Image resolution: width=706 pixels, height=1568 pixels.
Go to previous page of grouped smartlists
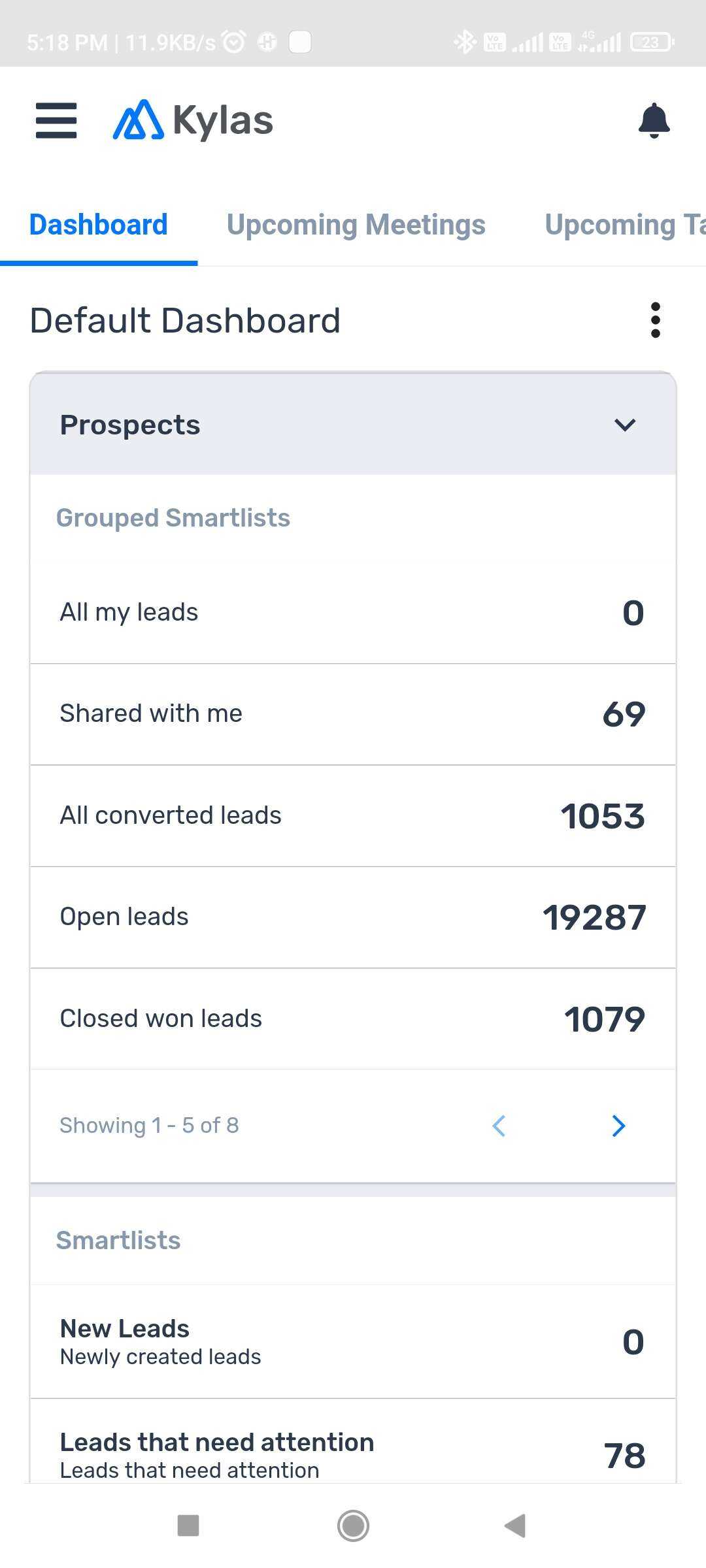(499, 1126)
